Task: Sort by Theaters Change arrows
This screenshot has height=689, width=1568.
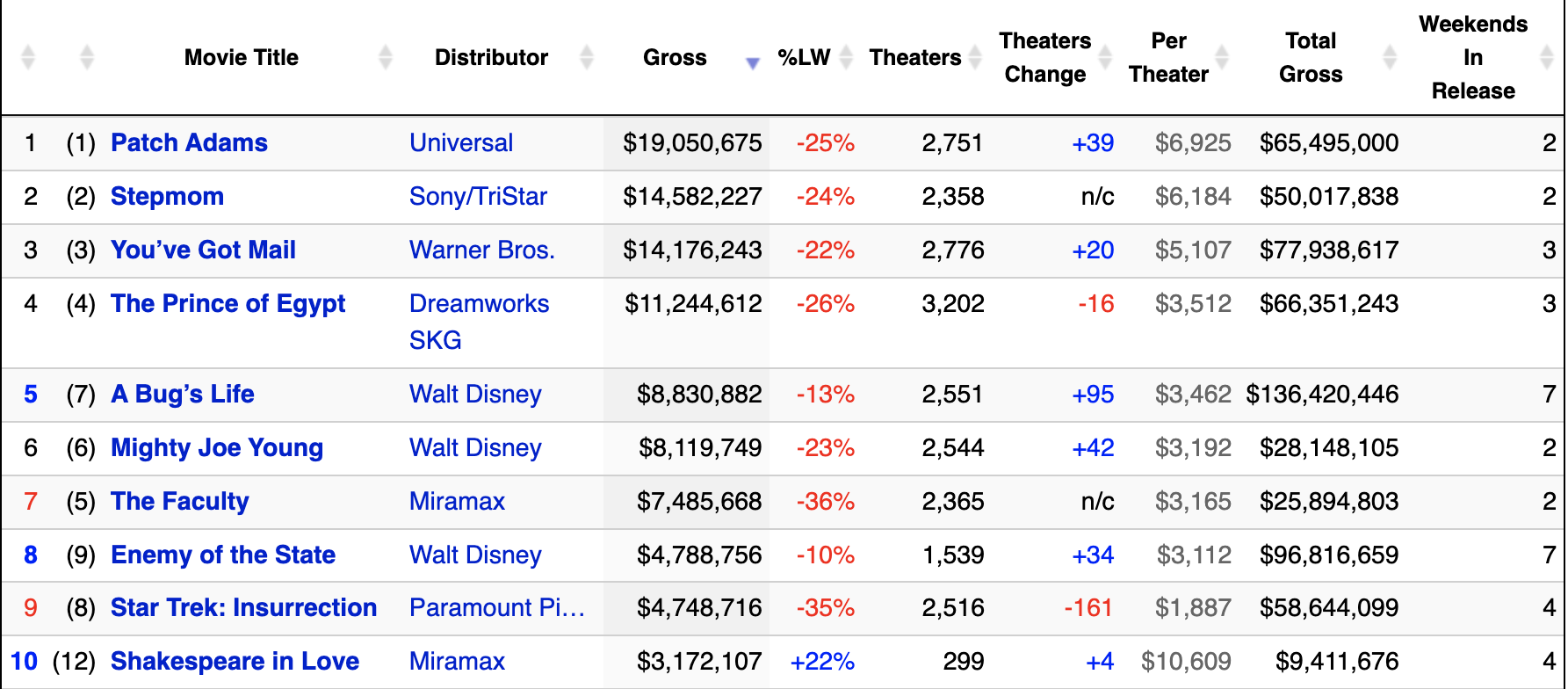Action: (1105, 58)
